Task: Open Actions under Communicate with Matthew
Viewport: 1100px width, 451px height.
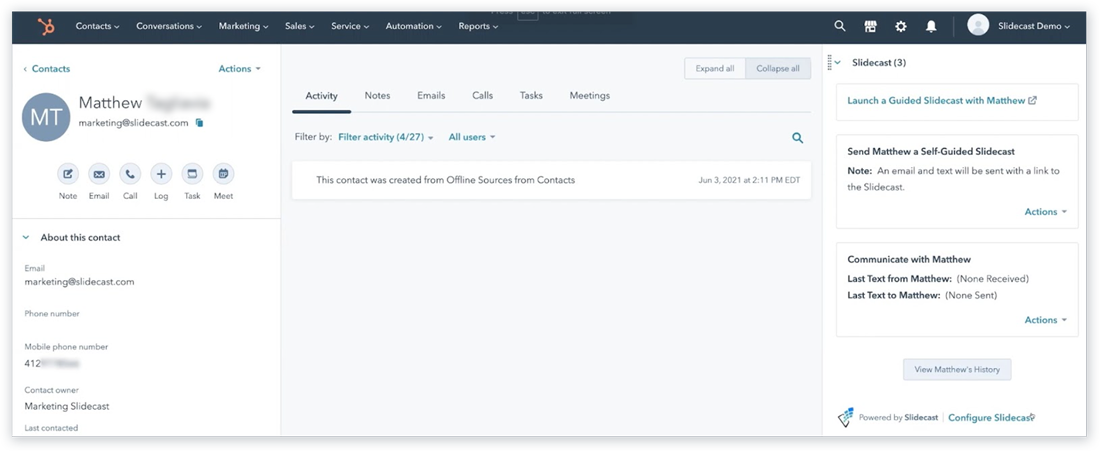Action: pos(1045,320)
